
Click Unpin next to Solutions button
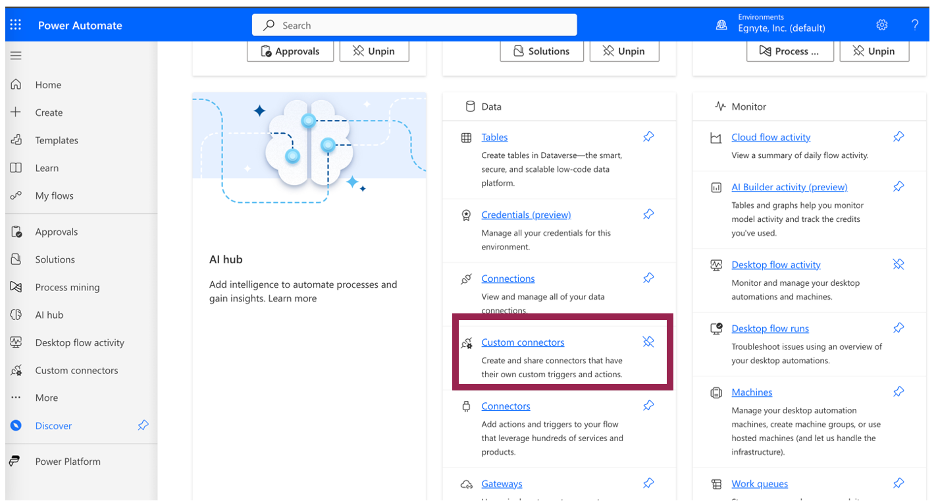click(x=624, y=51)
